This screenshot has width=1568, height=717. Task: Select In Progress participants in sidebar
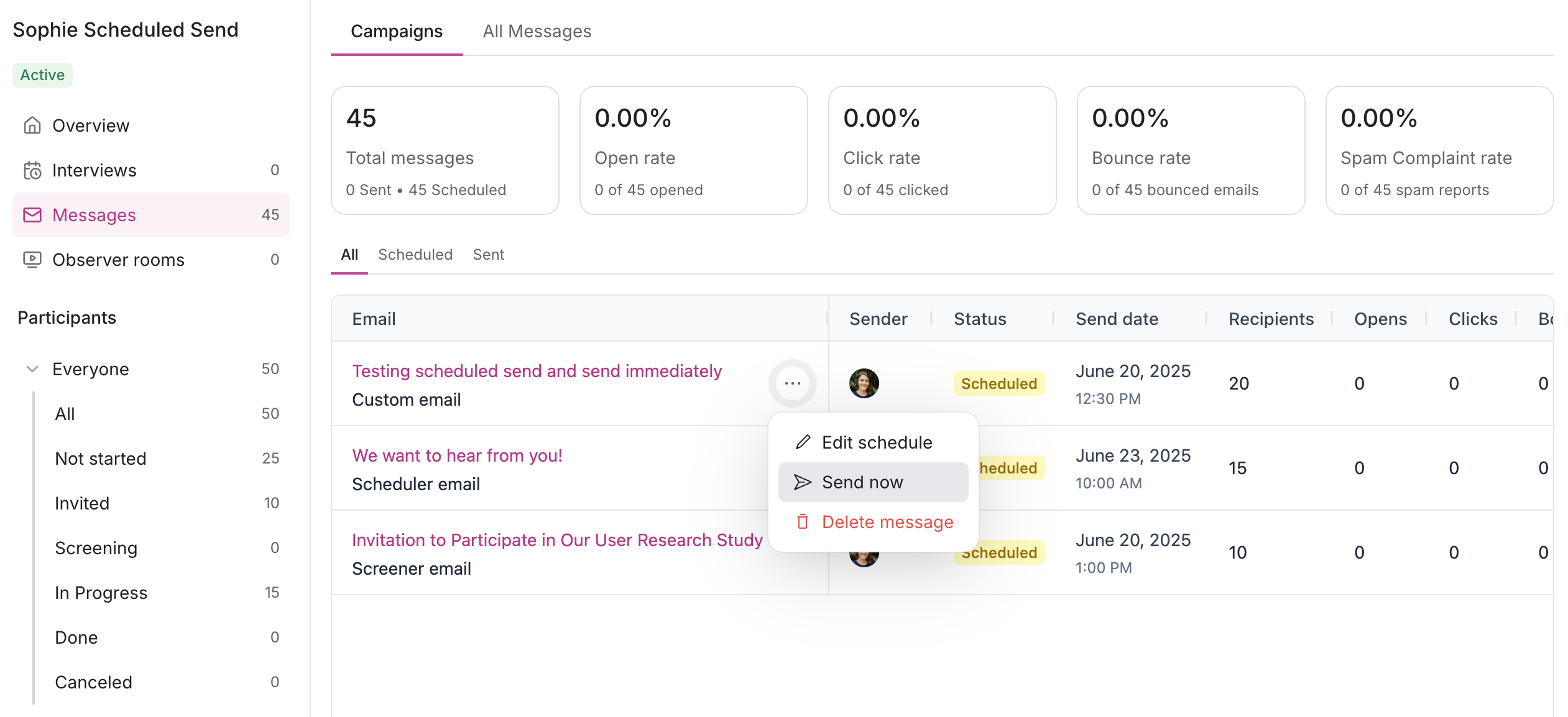tap(101, 593)
